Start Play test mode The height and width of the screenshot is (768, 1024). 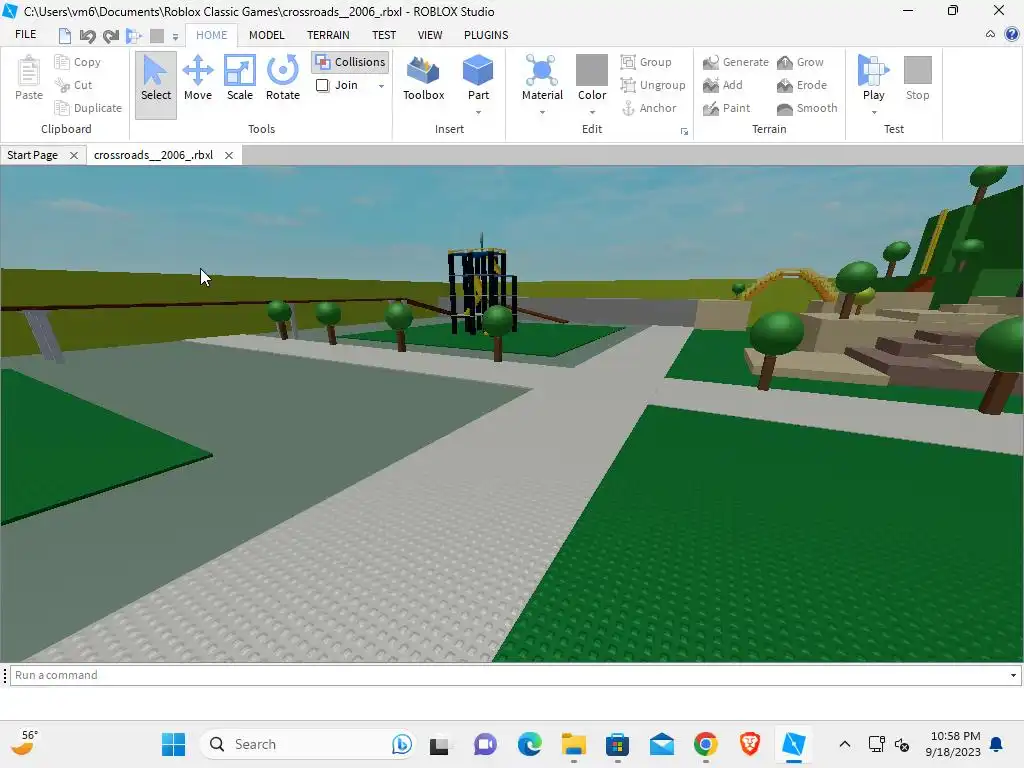[x=873, y=77]
